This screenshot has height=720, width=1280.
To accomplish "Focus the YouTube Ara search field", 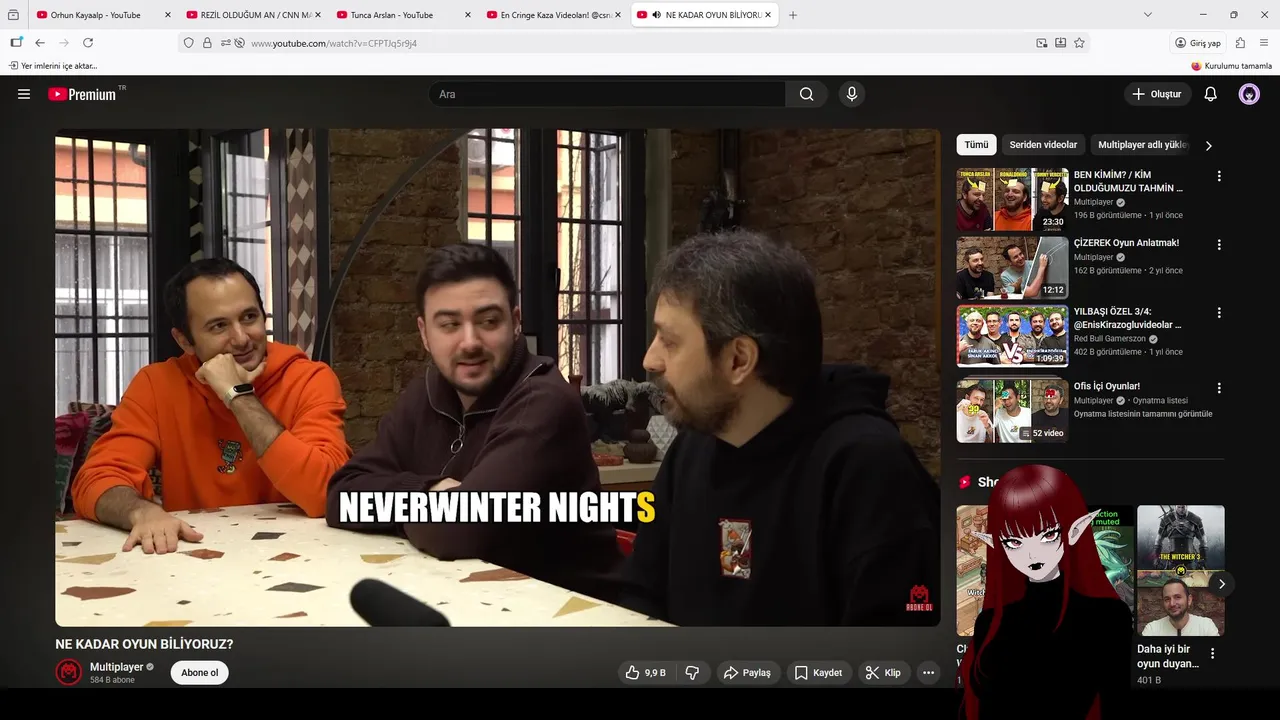I will pyautogui.click(x=607, y=94).
